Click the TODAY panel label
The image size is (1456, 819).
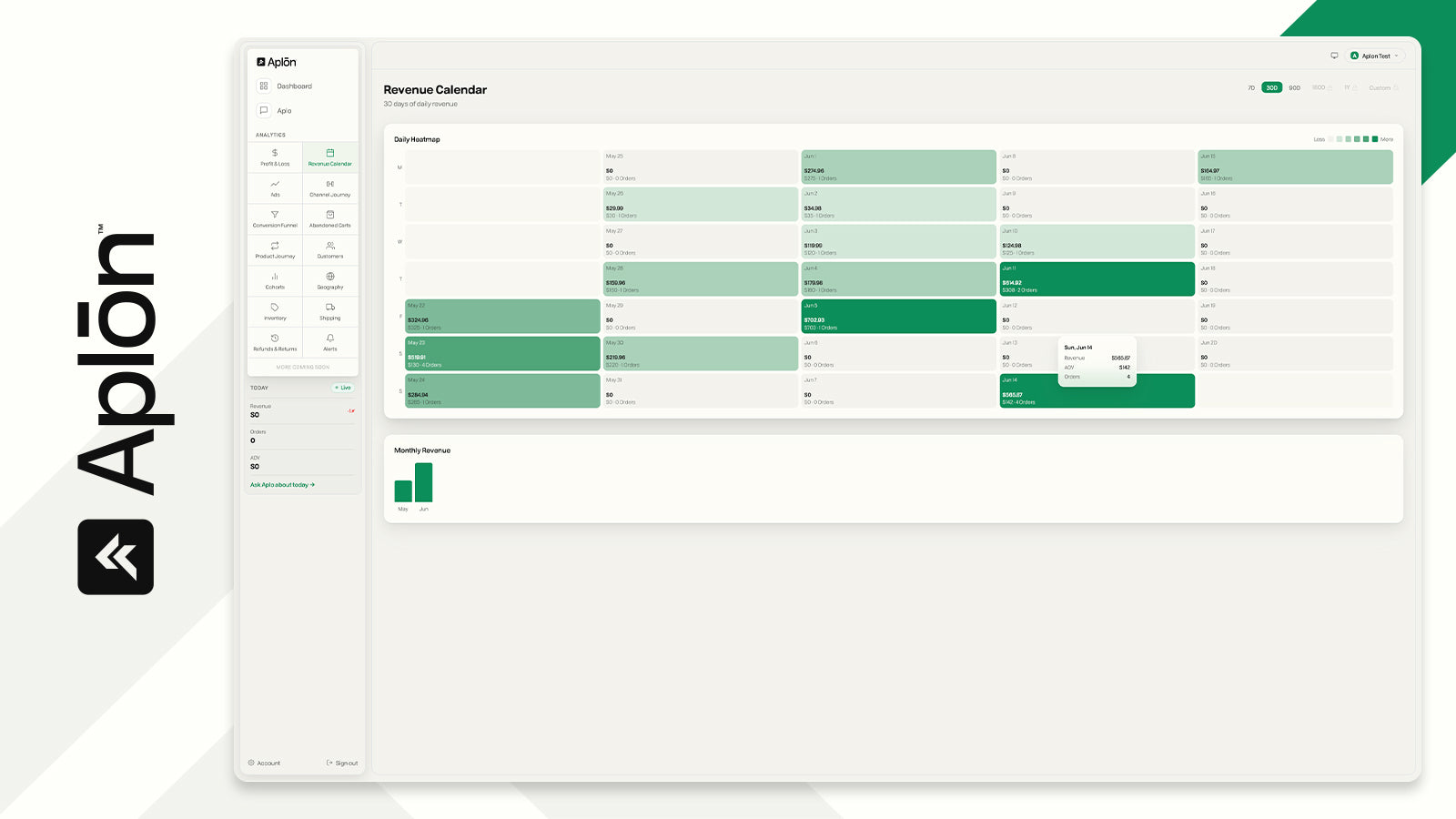point(259,388)
